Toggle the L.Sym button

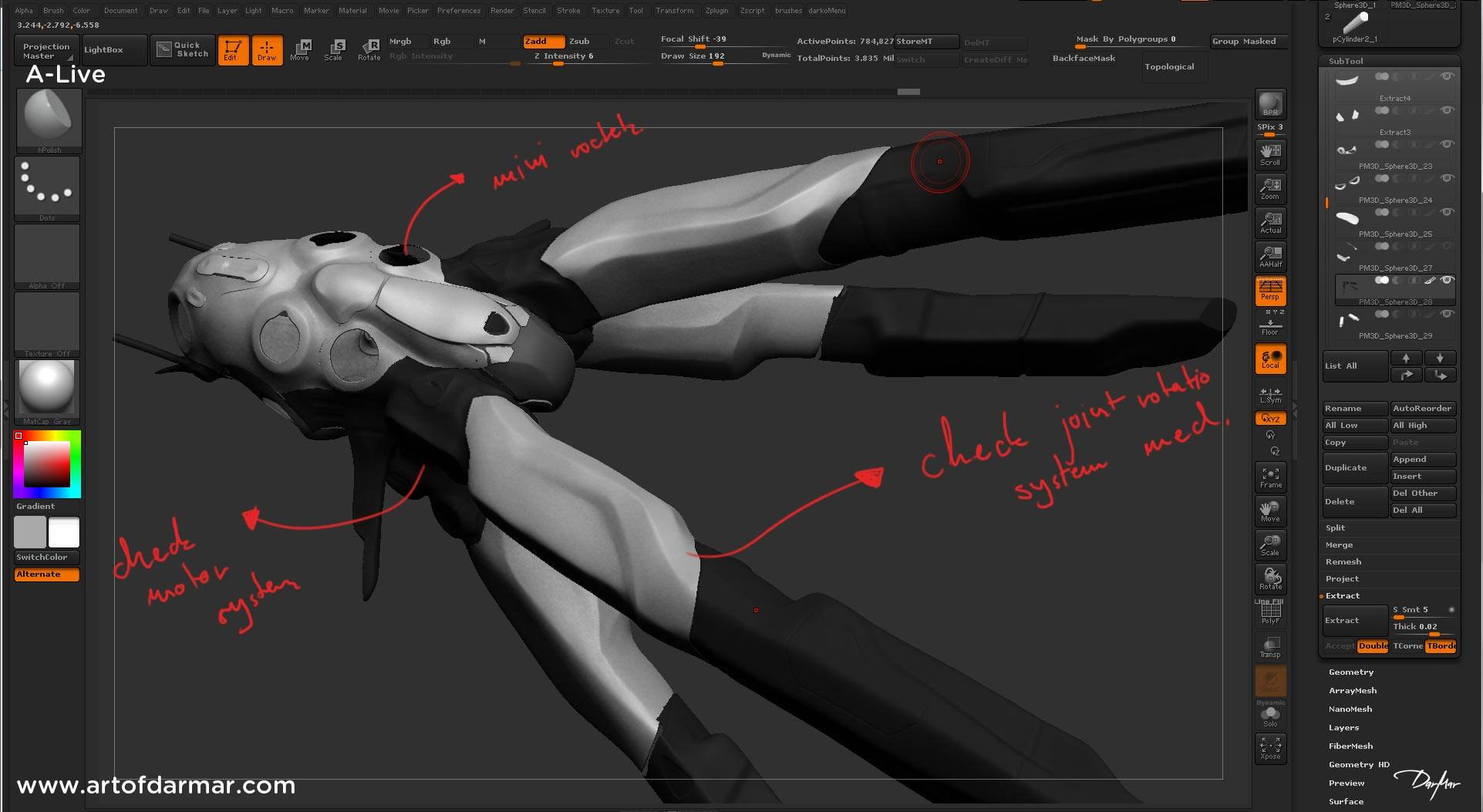click(1270, 395)
